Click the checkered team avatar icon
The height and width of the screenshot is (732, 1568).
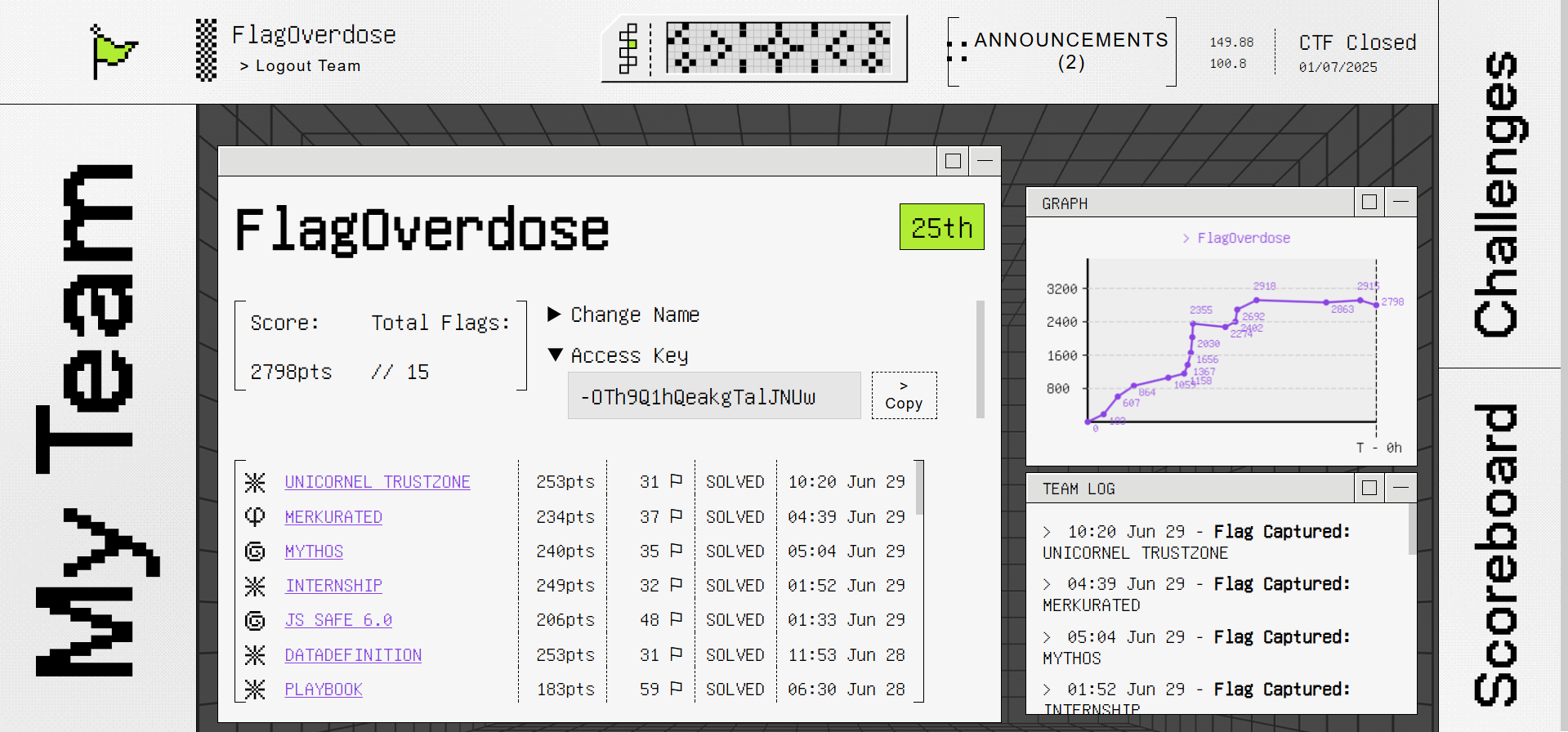click(x=207, y=51)
